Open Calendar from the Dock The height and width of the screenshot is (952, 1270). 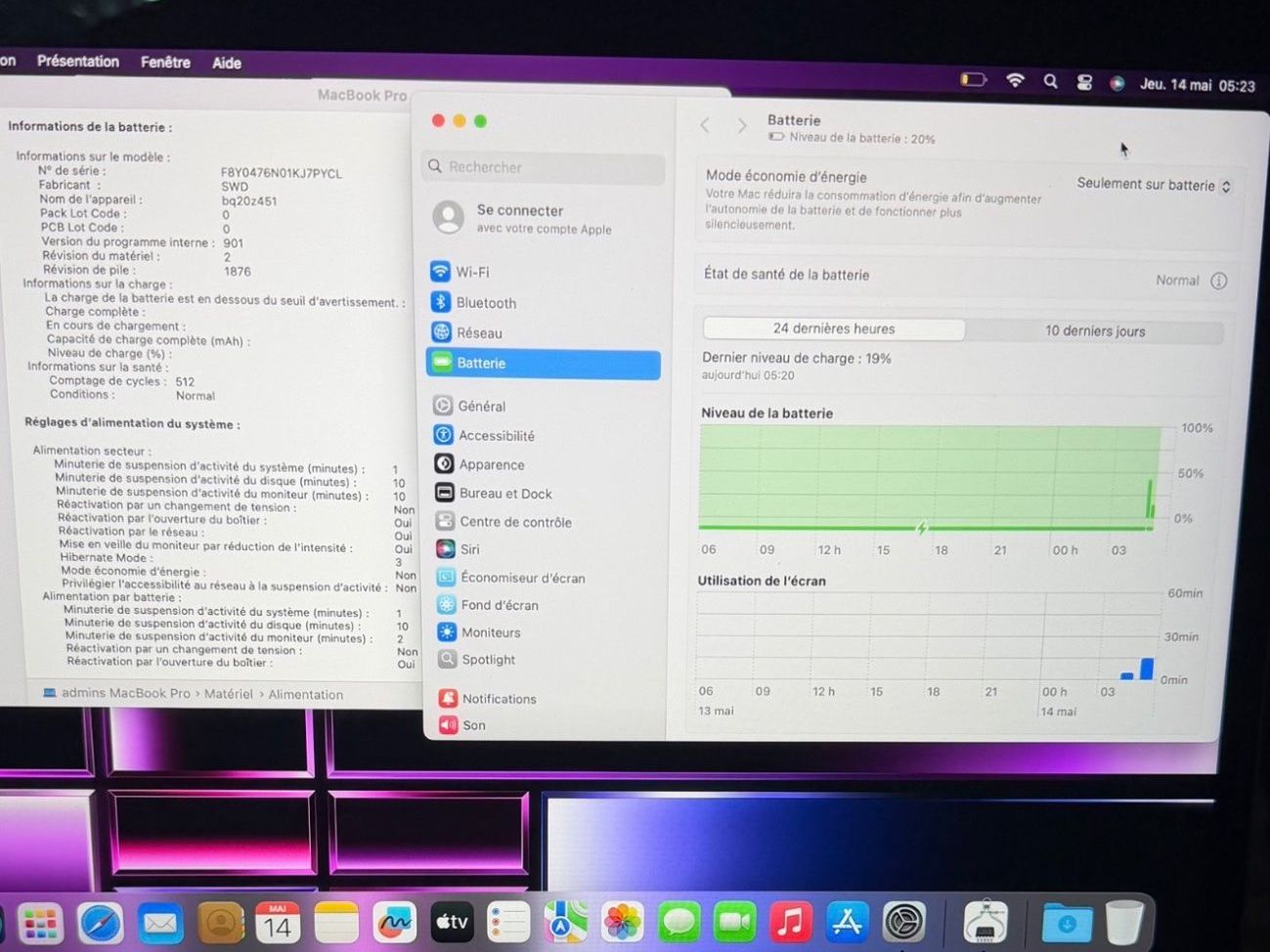[x=278, y=922]
